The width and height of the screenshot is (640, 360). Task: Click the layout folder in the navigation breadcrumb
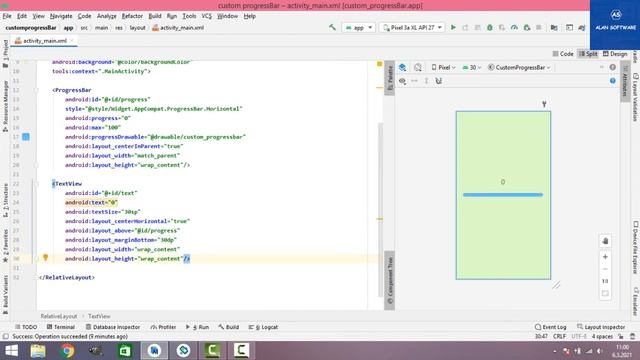coord(138,28)
